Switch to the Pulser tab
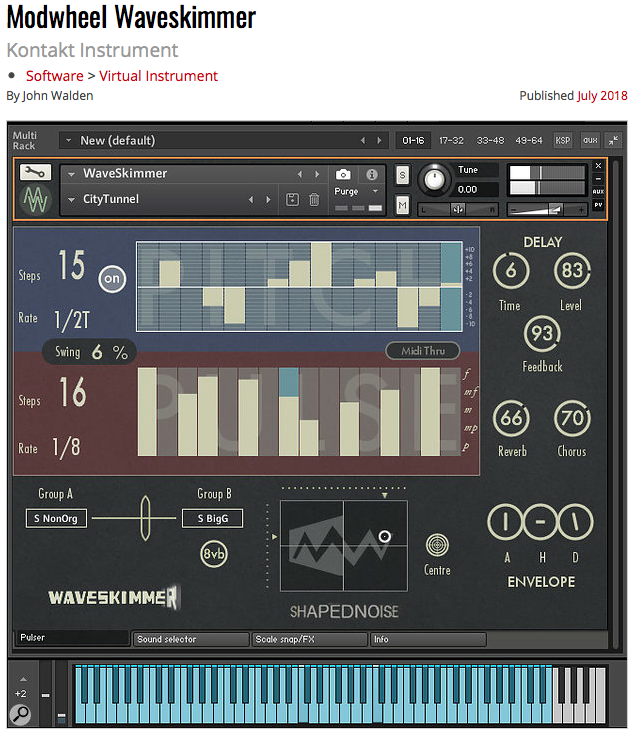Image resolution: width=635 pixels, height=740 pixels. click(x=72, y=638)
